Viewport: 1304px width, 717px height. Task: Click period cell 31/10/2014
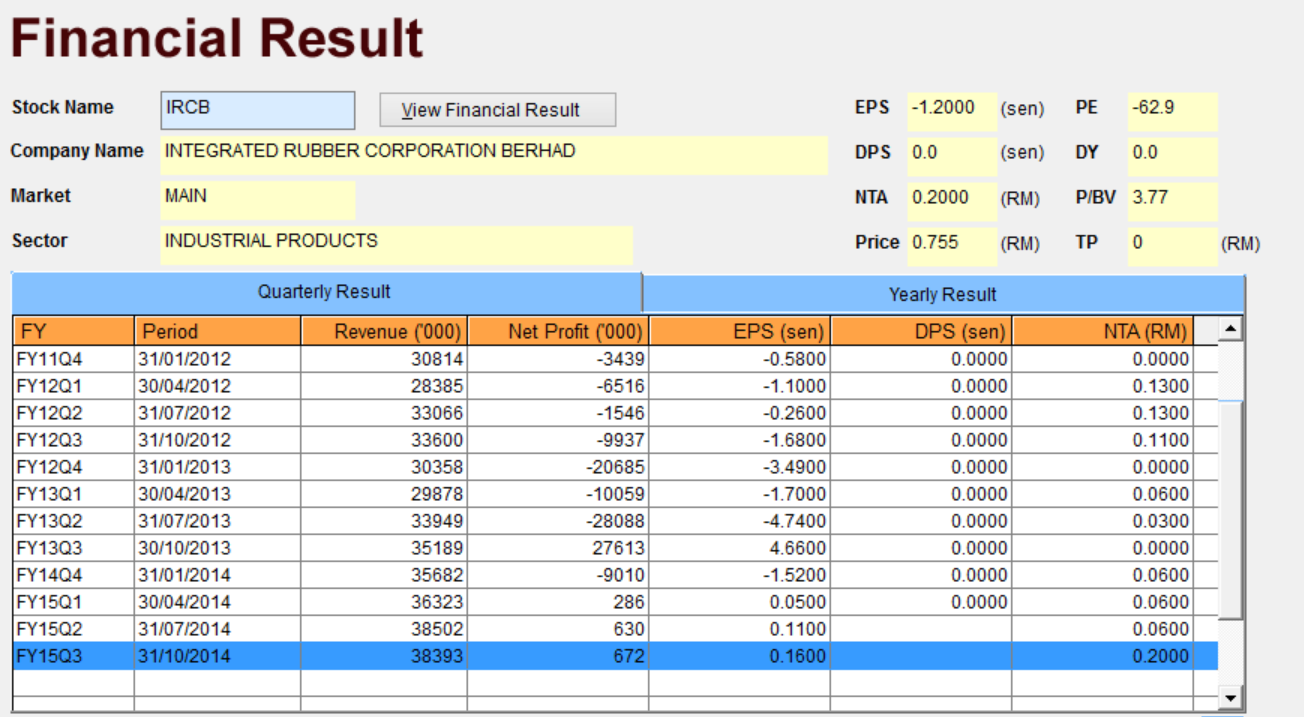point(217,656)
